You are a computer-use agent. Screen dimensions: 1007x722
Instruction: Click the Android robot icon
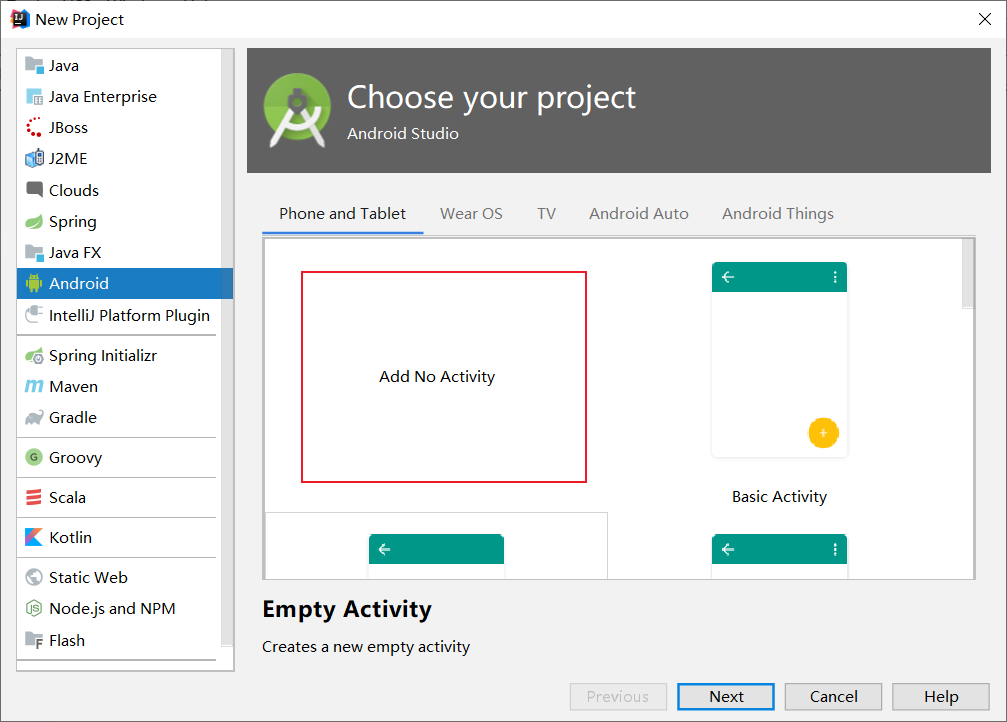point(34,283)
